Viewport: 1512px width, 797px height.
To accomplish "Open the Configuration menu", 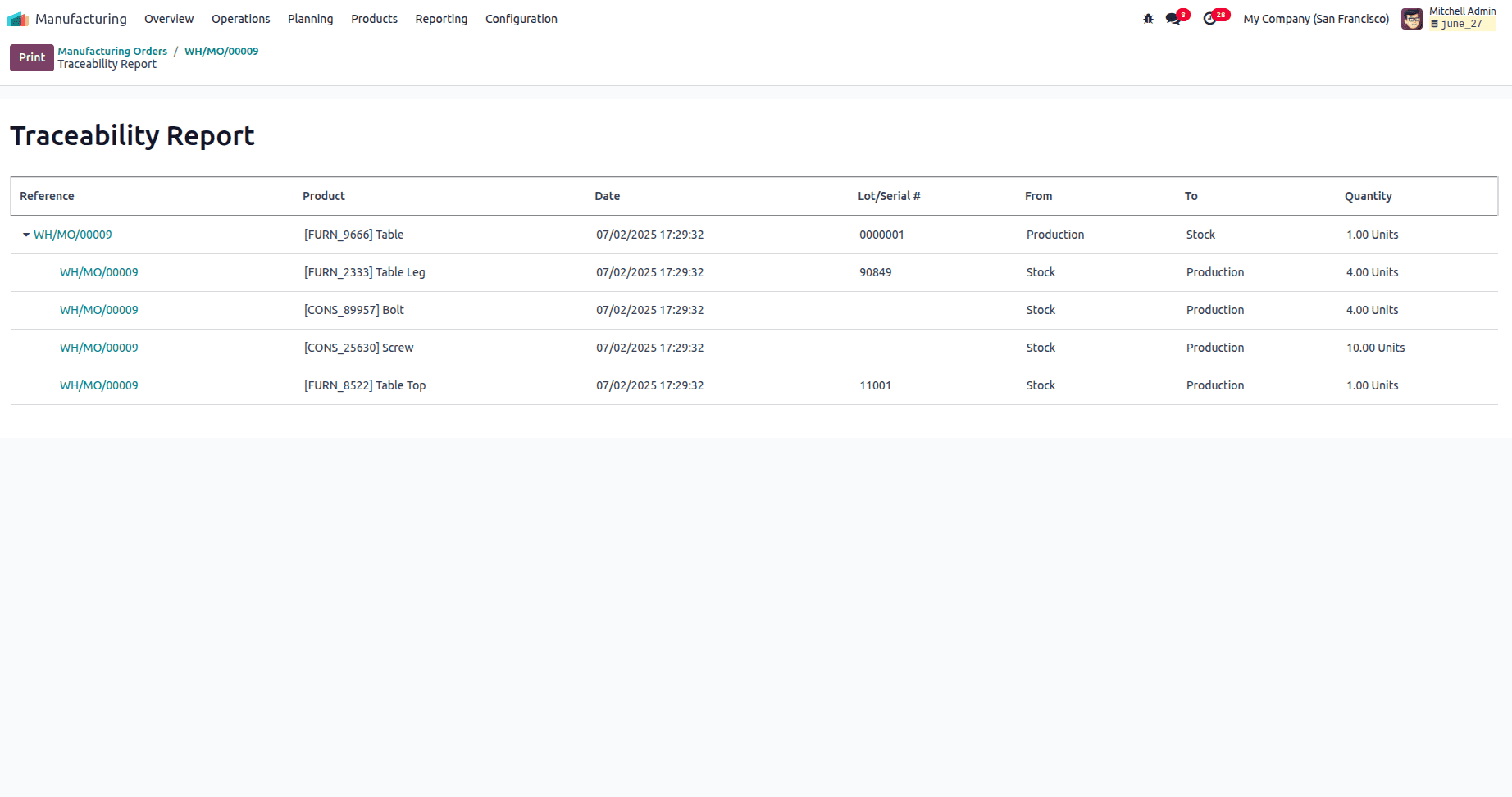I will coord(521,19).
